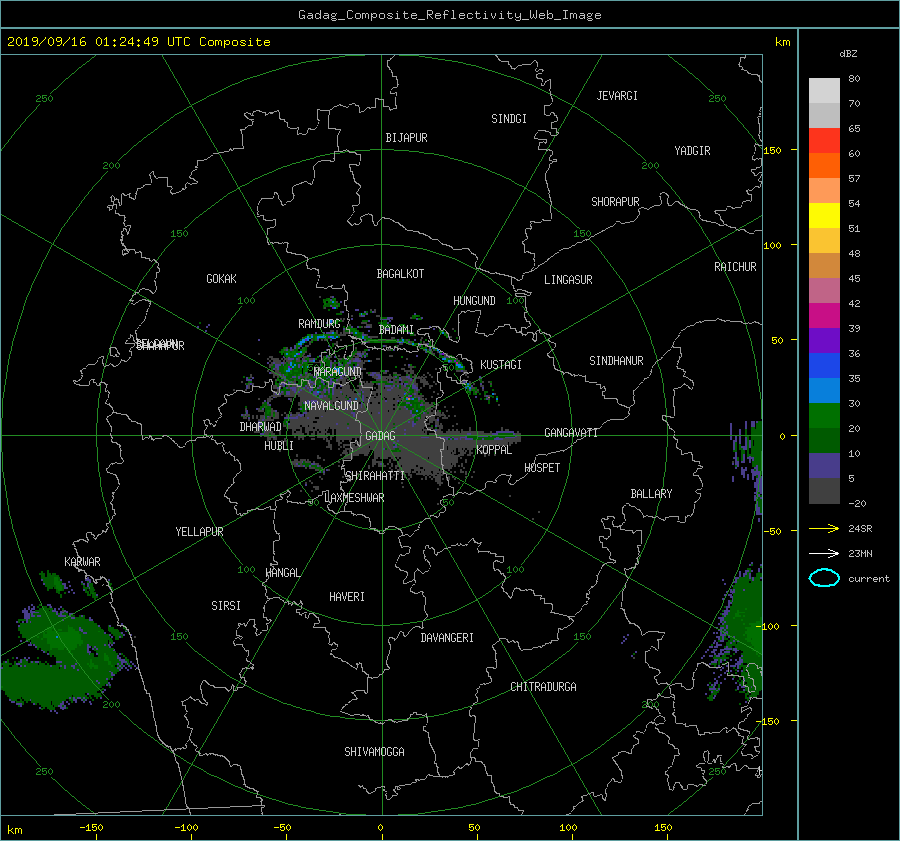900x841 pixels.
Task: Select the RAMDURG label
Action: (319, 324)
